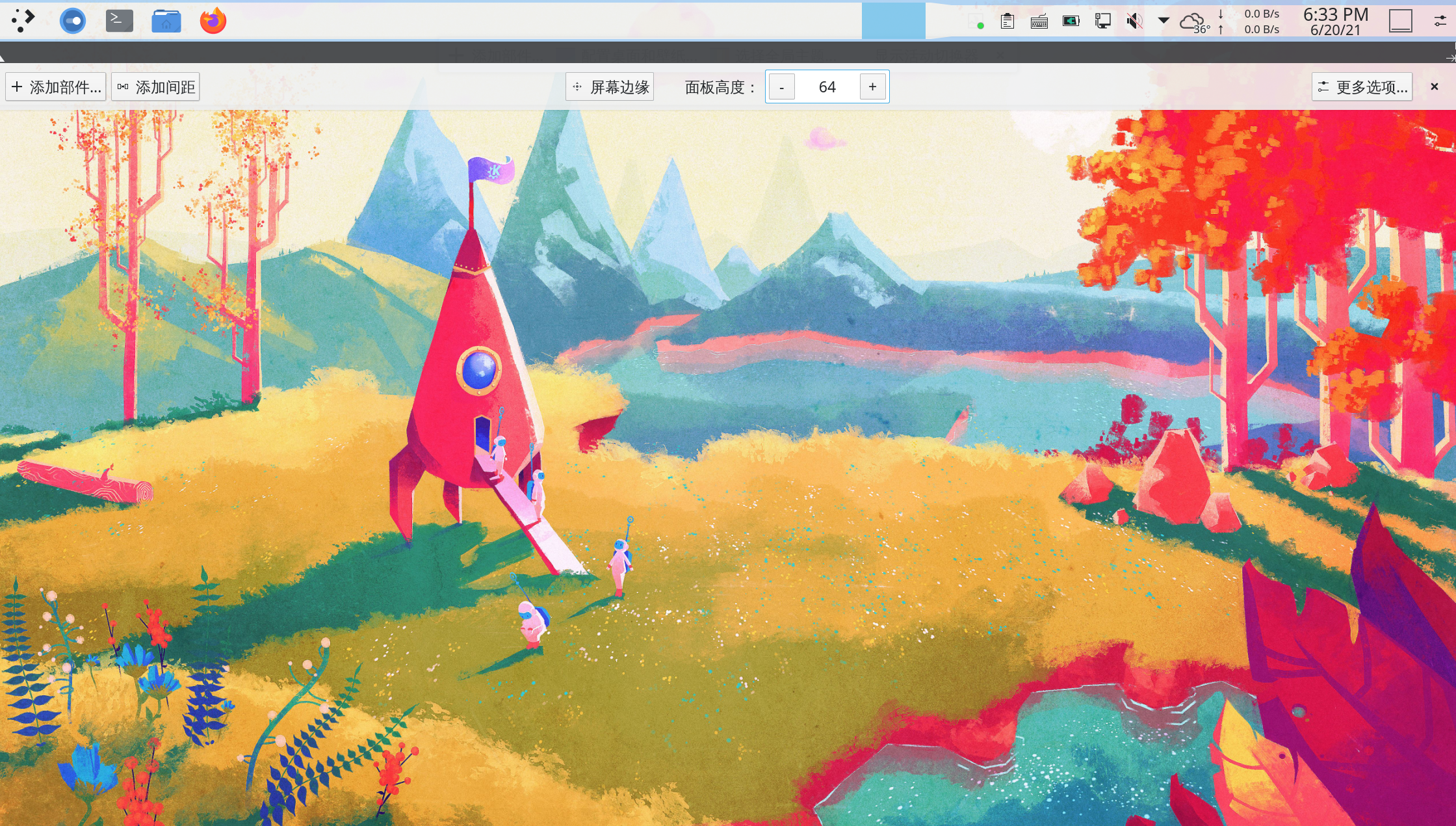Screen dimensions: 1456x826
Task: Click the 添加间距 button
Action: (x=155, y=87)
